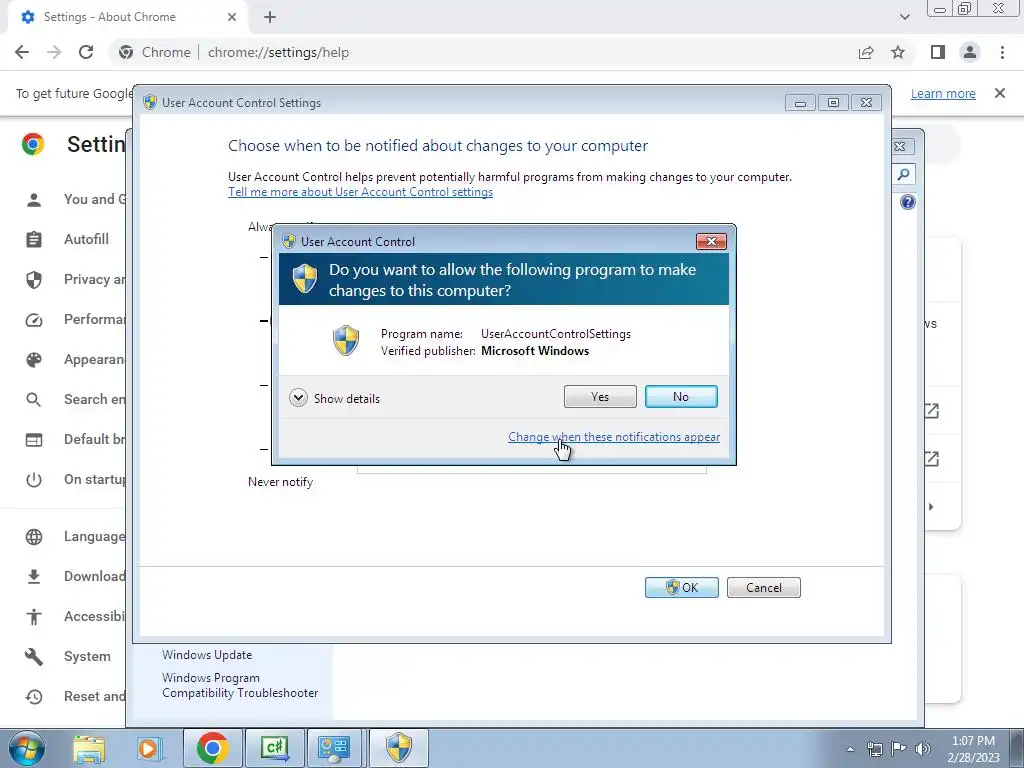Click No in User Account Control dialog
The height and width of the screenshot is (768, 1024).
click(x=680, y=396)
